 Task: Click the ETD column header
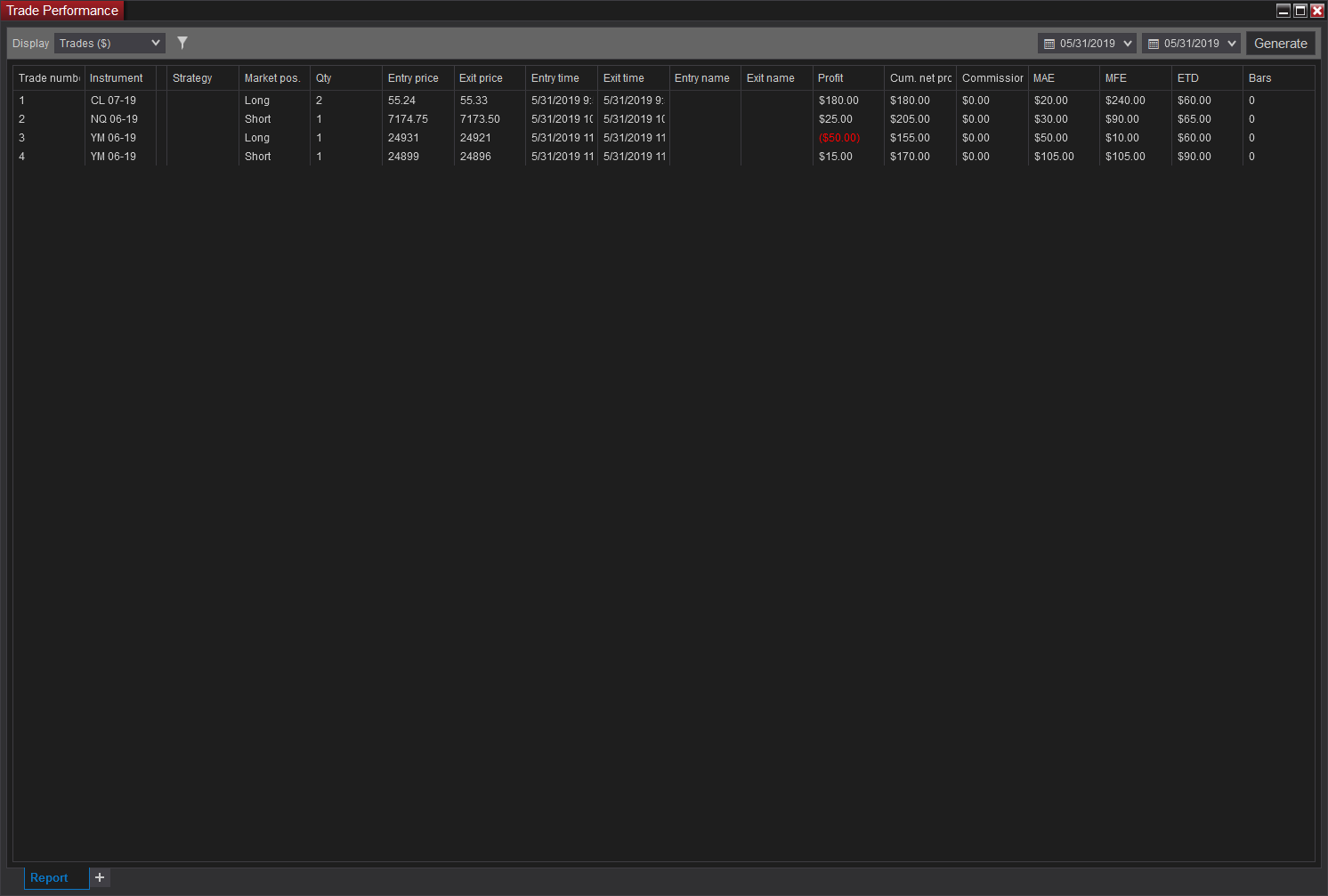1207,78
